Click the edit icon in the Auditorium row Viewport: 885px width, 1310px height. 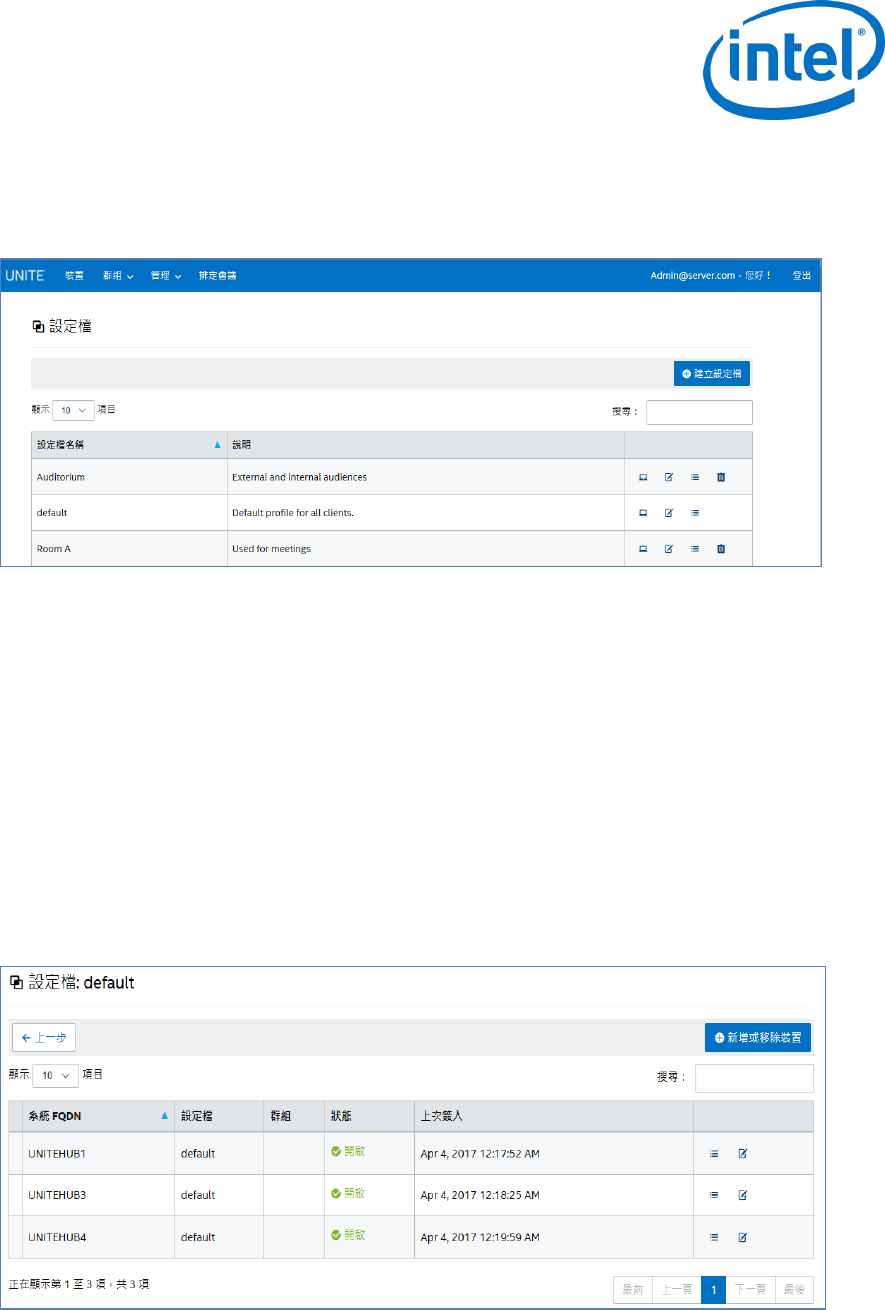669,477
